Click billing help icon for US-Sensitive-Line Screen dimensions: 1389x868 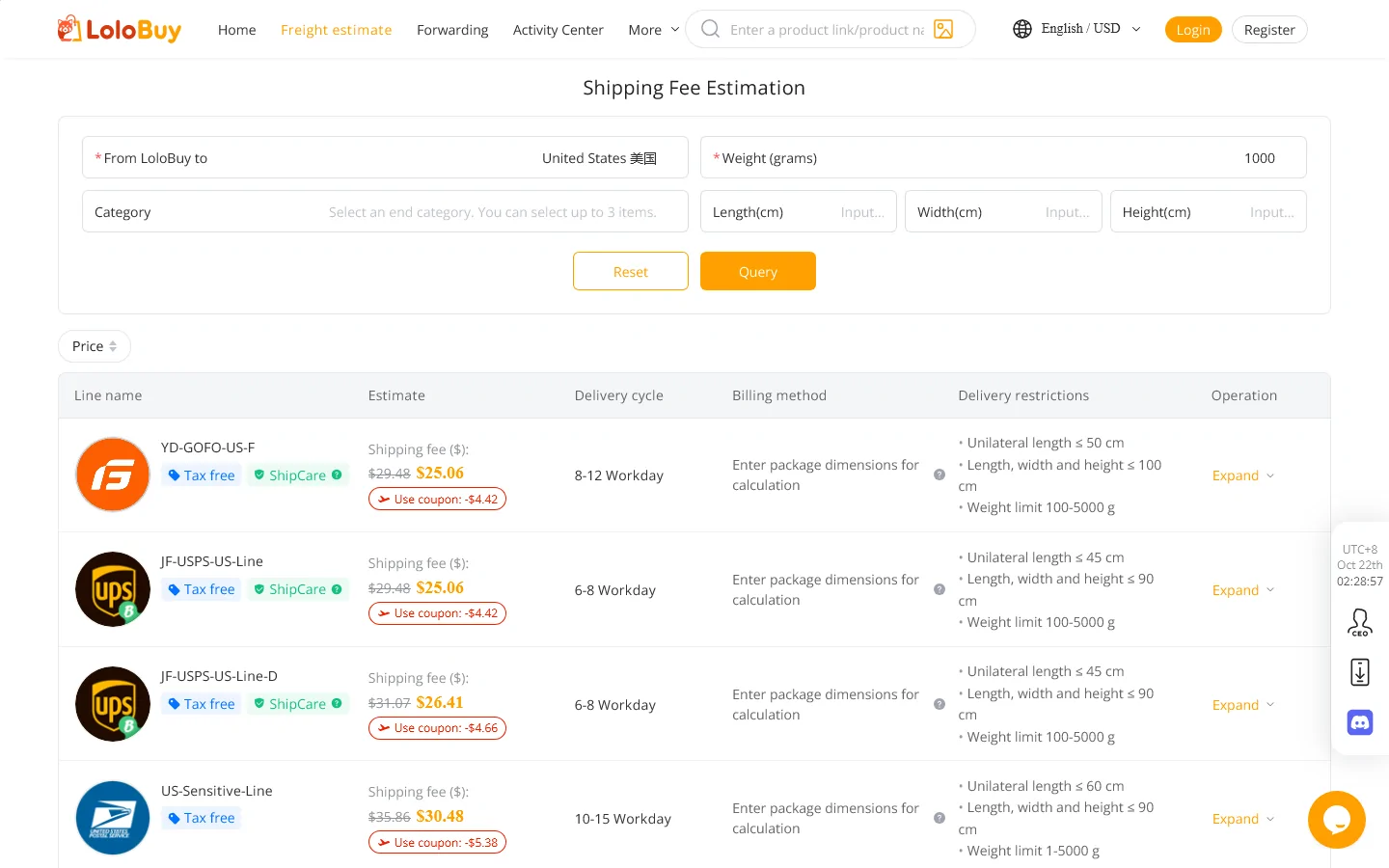[x=940, y=818]
